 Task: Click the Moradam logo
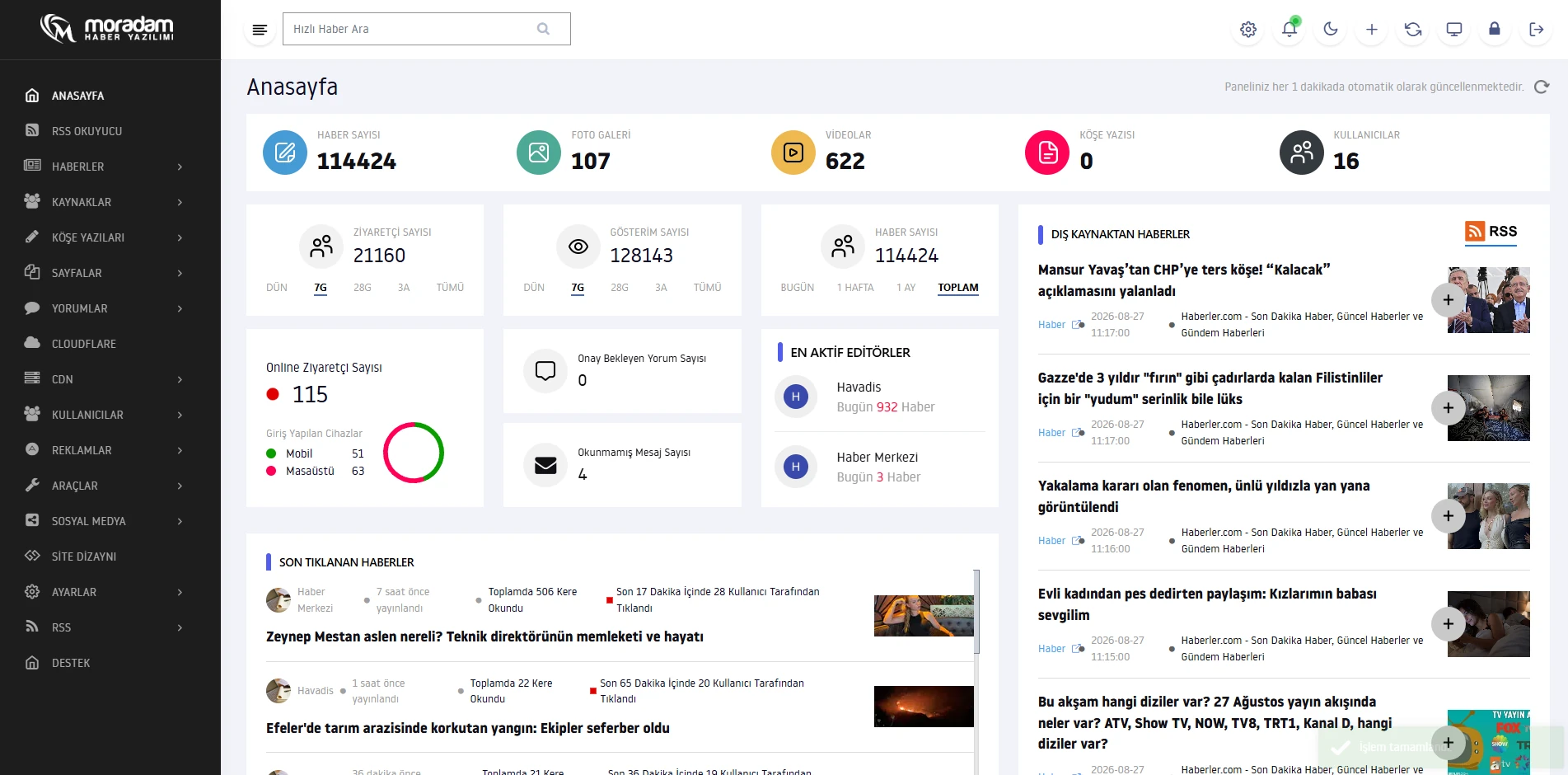107,29
